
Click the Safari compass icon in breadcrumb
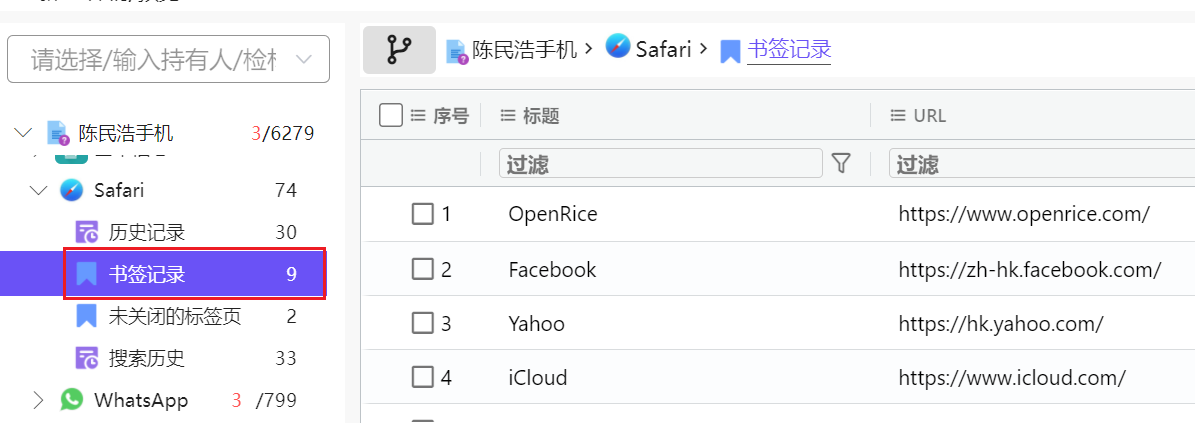pyautogui.click(x=619, y=47)
